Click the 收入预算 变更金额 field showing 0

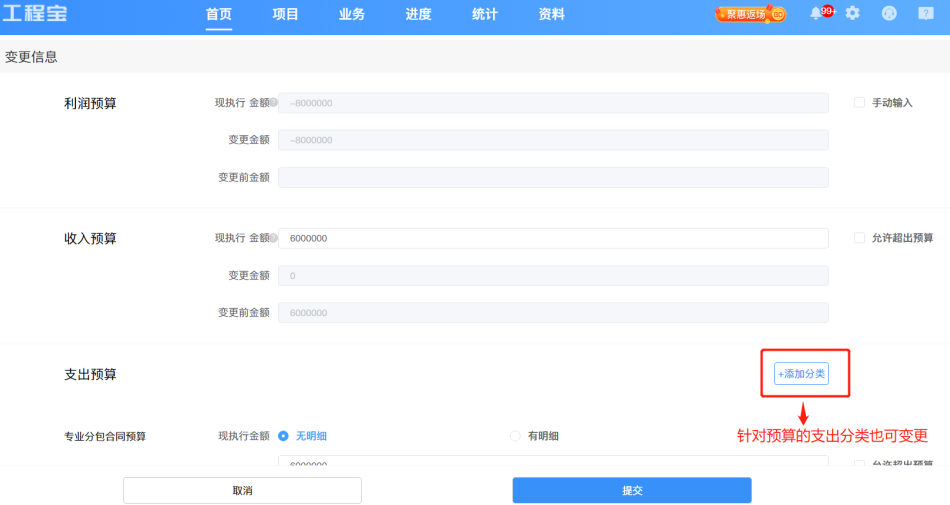click(x=553, y=276)
